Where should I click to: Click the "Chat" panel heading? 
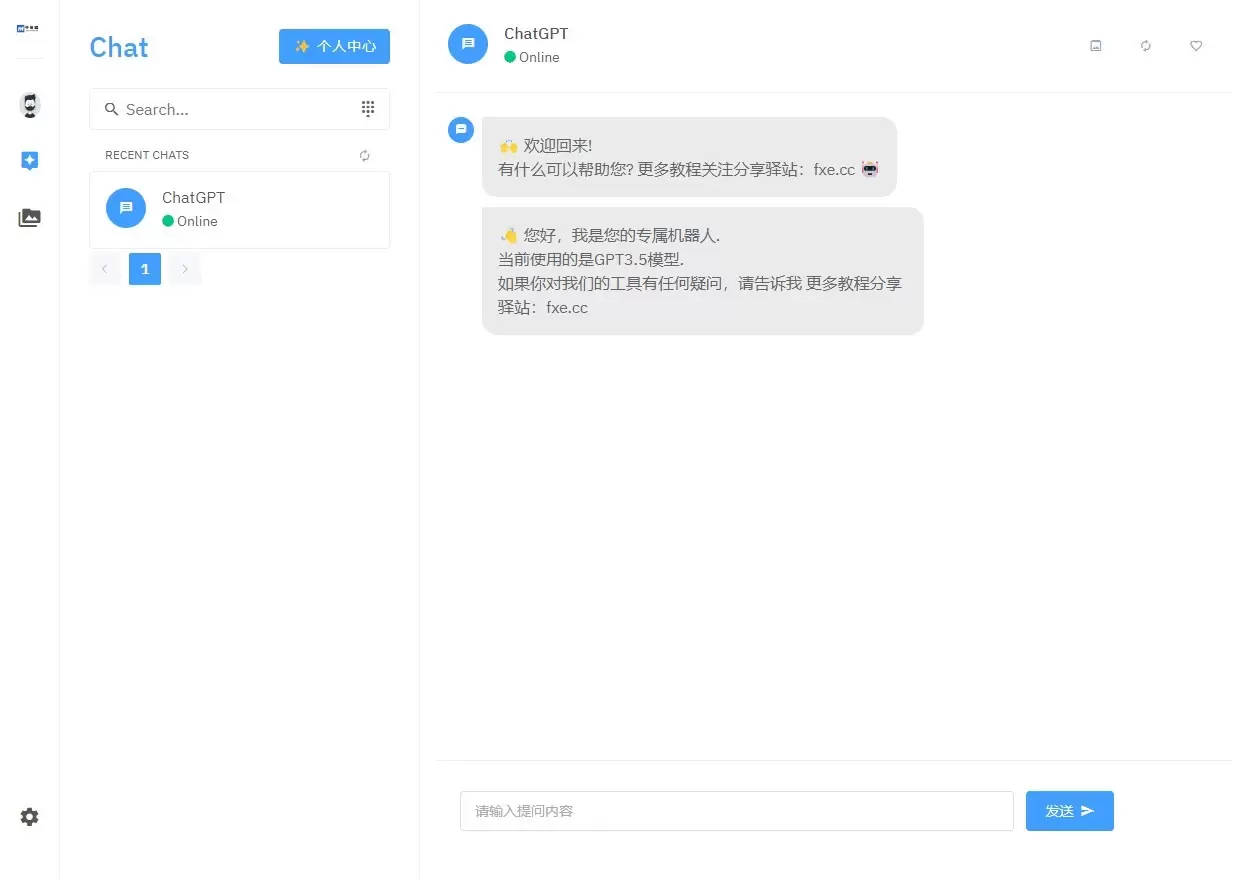coord(119,47)
